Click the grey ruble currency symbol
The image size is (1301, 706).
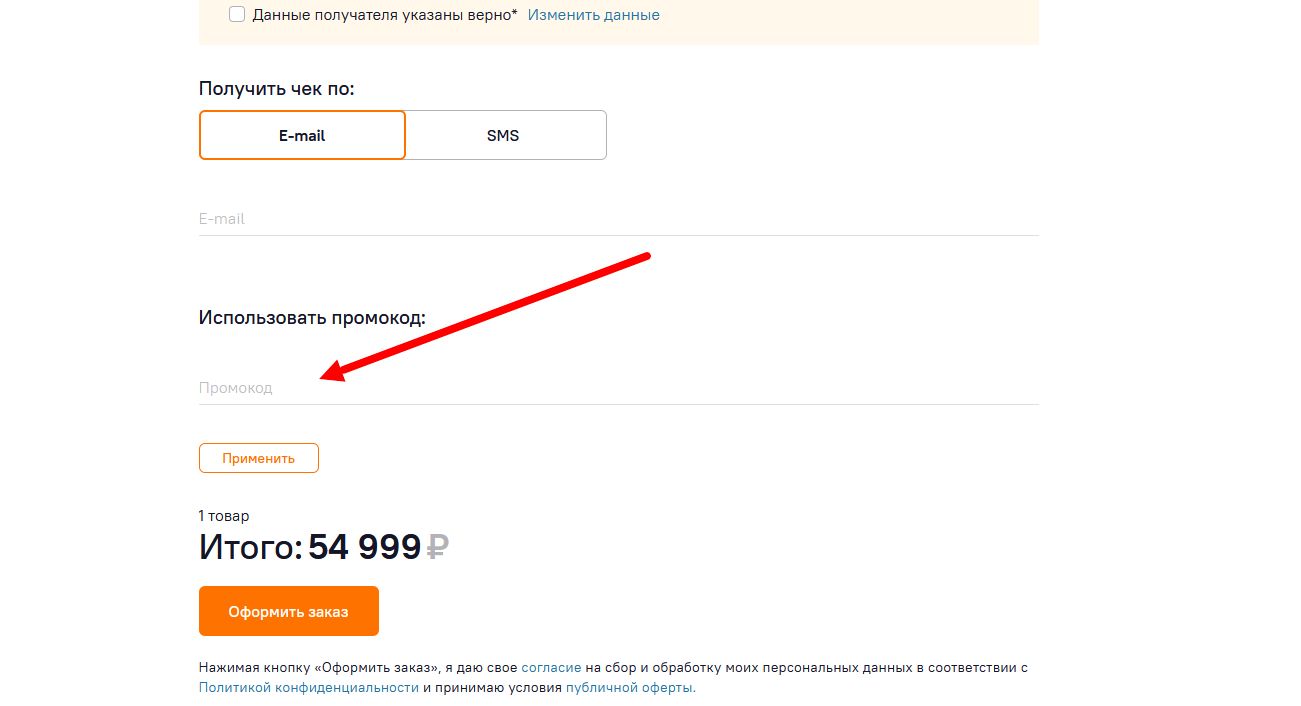coord(438,547)
